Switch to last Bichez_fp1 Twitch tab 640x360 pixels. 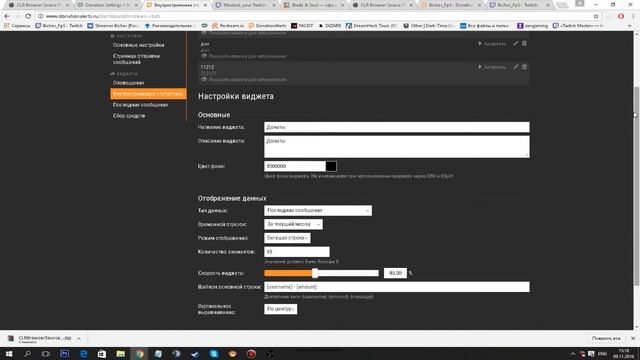[x=520, y=5]
